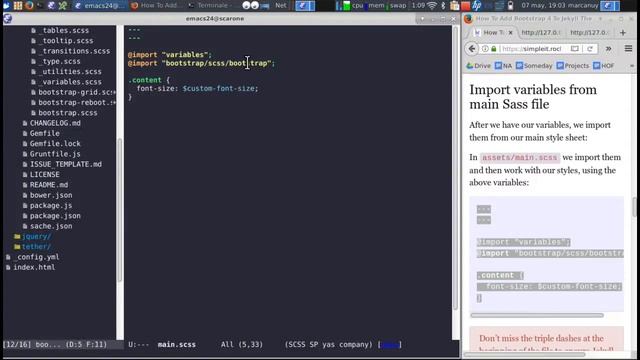The image size is (640, 360).
Task: Select _utilities.scss in the sidebar
Action: (x=70, y=71)
